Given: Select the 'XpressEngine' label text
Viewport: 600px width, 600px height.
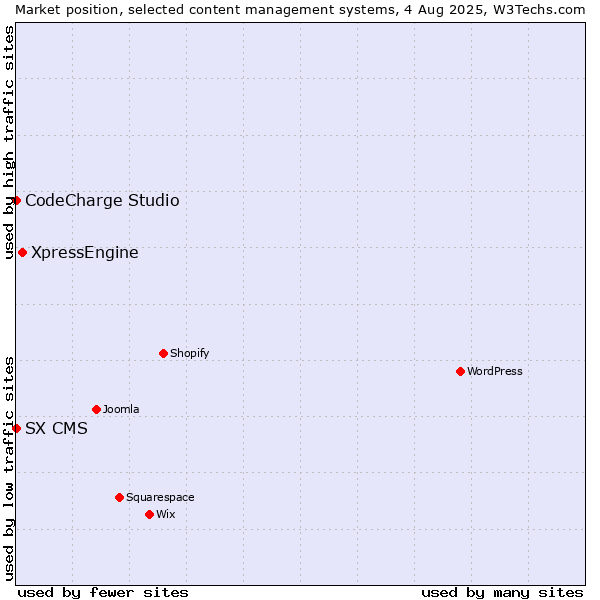Looking at the screenshot, I should coord(85,253).
